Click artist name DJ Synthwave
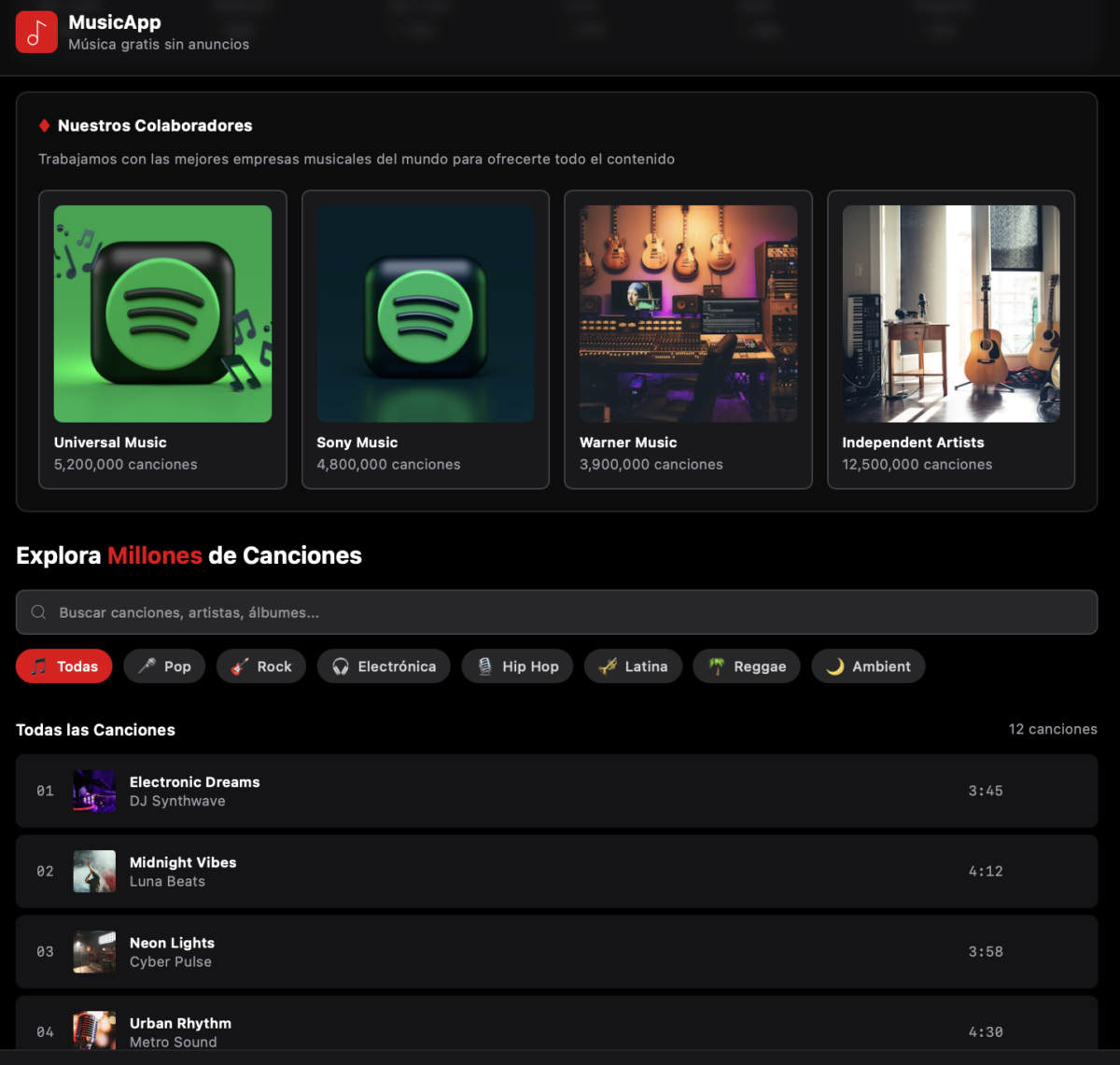Screen dimensions: 1120x1065 177,801
